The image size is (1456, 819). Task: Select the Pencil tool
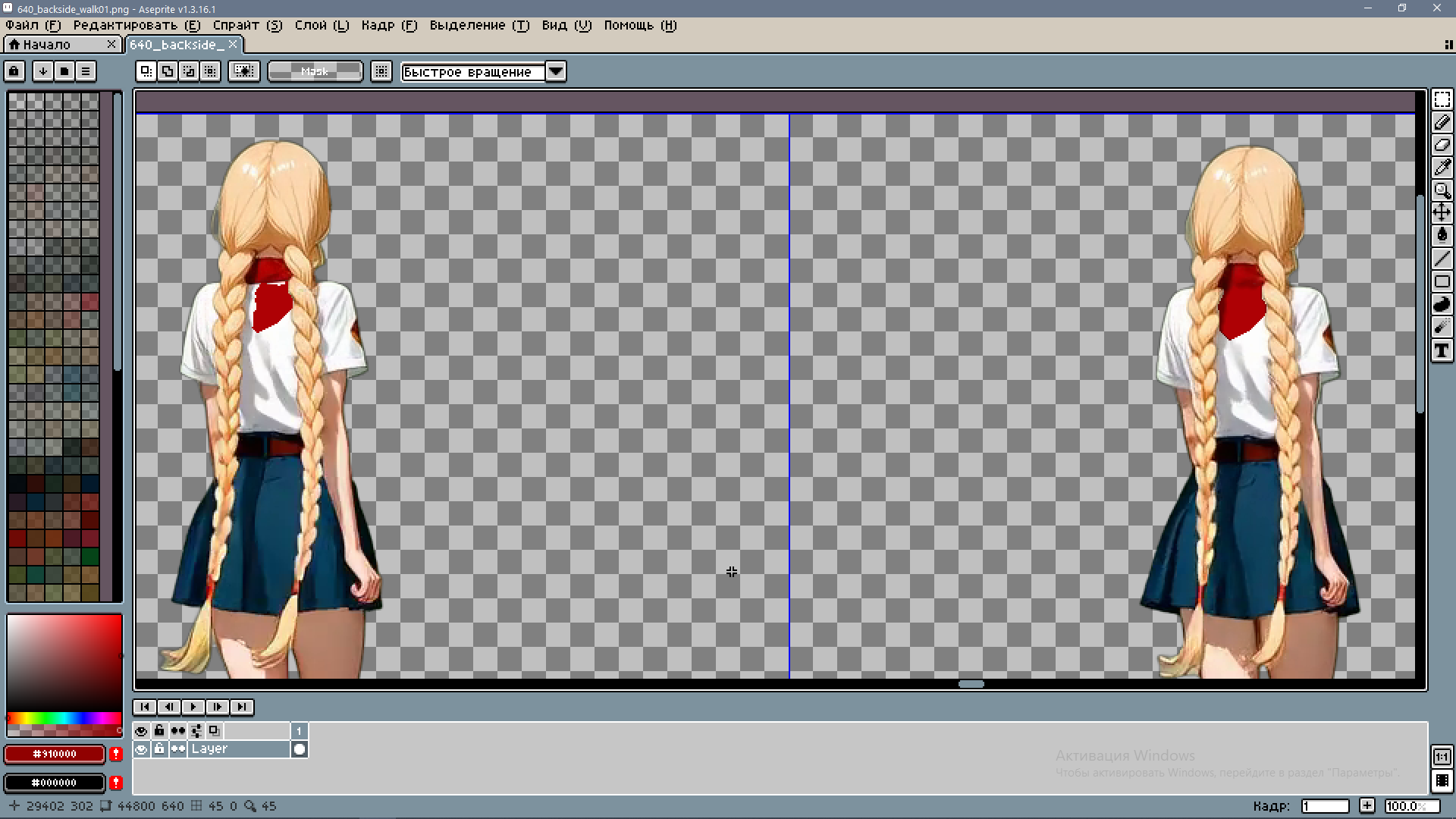(x=1442, y=122)
